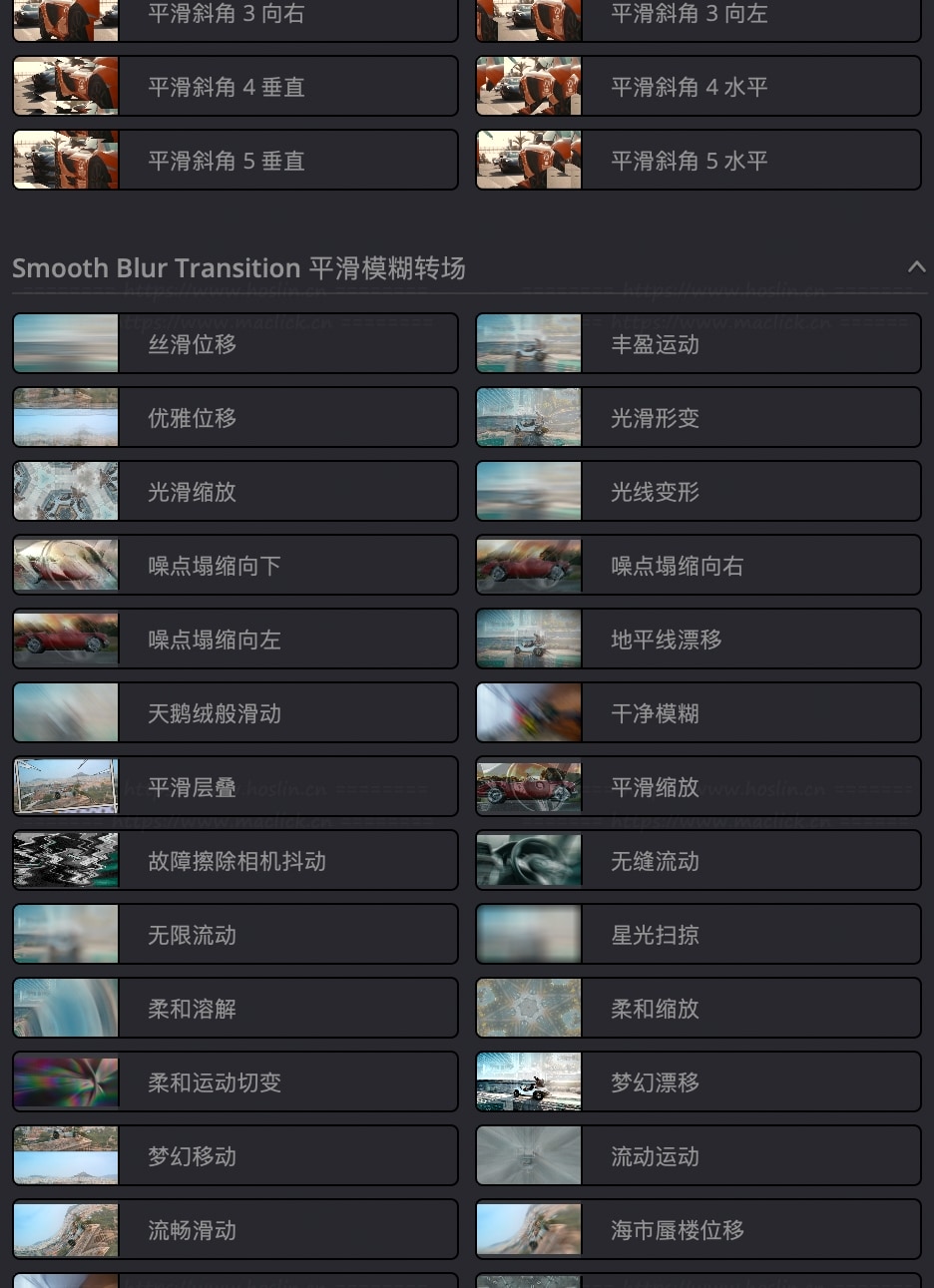Apply 平滑斜角 5 垂直 transition
The height and width of the screenshot is (1288, 934).
click(235, 161)
